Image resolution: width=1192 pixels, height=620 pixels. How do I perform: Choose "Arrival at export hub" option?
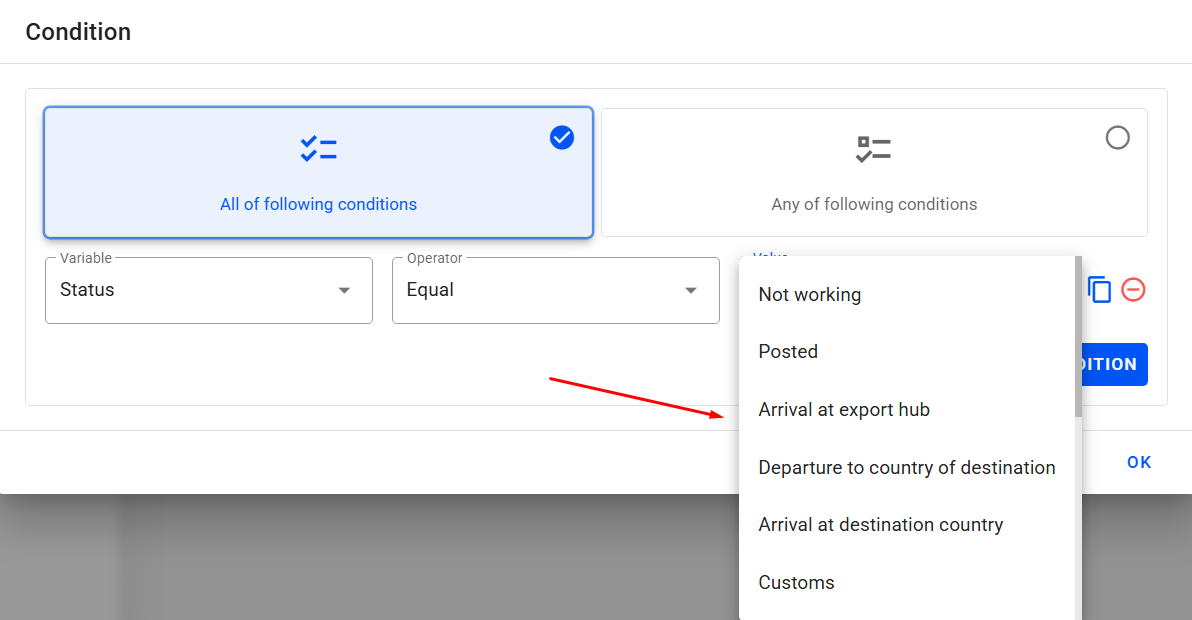[x=844, y=410]
